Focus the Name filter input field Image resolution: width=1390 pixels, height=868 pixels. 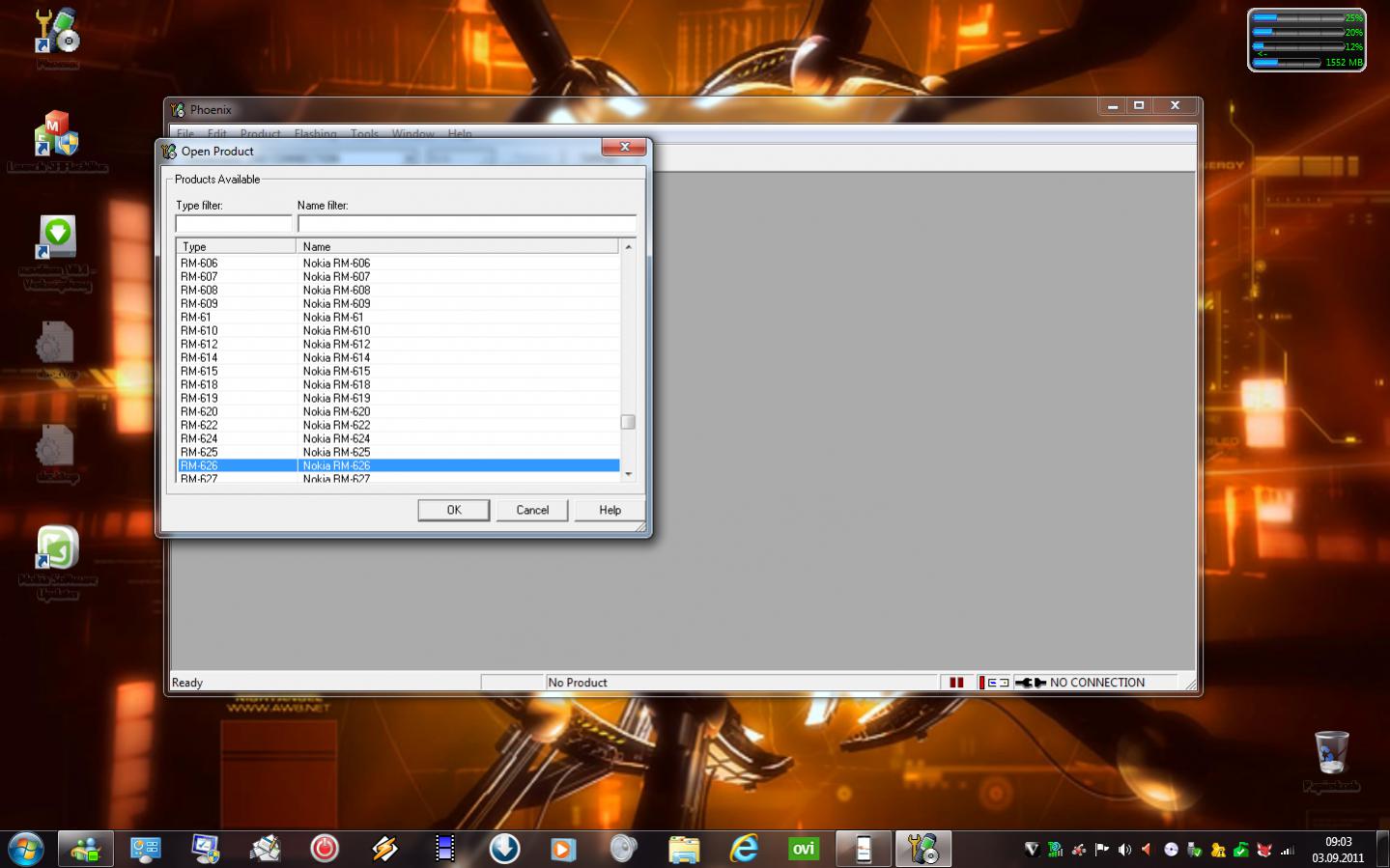tap(467, 223)
